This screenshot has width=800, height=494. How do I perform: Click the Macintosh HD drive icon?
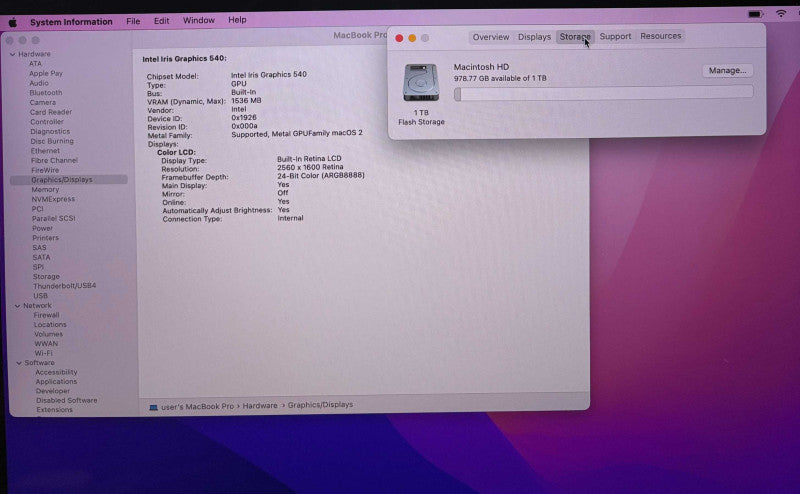click(x=421, y=83)
